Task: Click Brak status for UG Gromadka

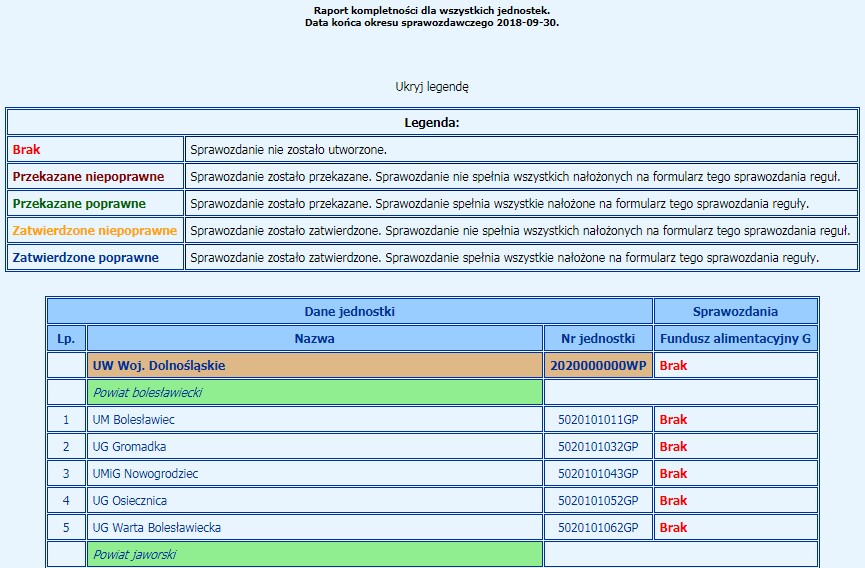Action: 673,447
